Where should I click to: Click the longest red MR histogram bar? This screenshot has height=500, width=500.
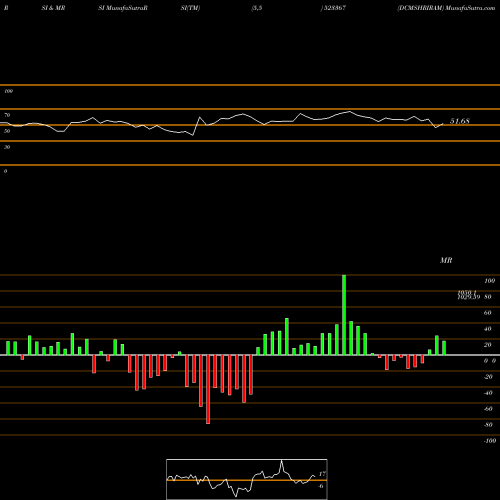tap(208, 389)
